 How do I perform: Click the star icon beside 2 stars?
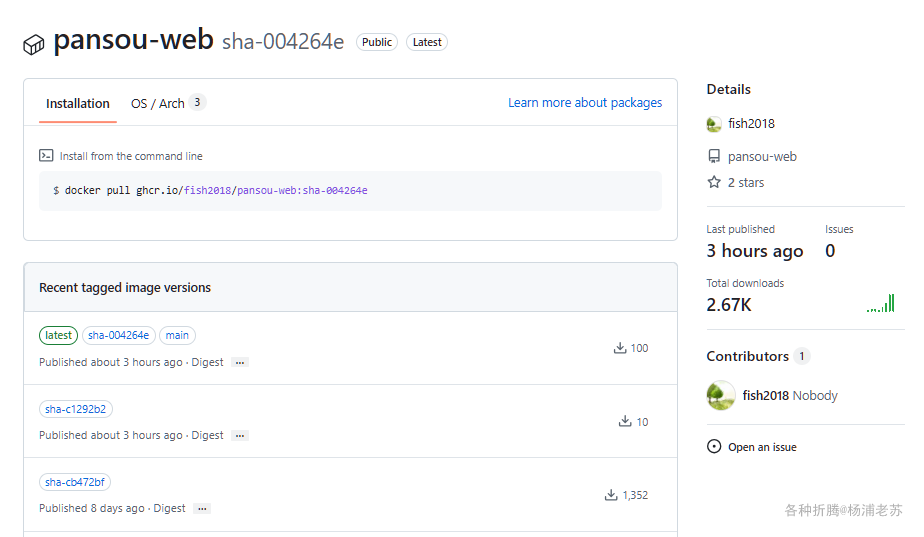point(714,182)
